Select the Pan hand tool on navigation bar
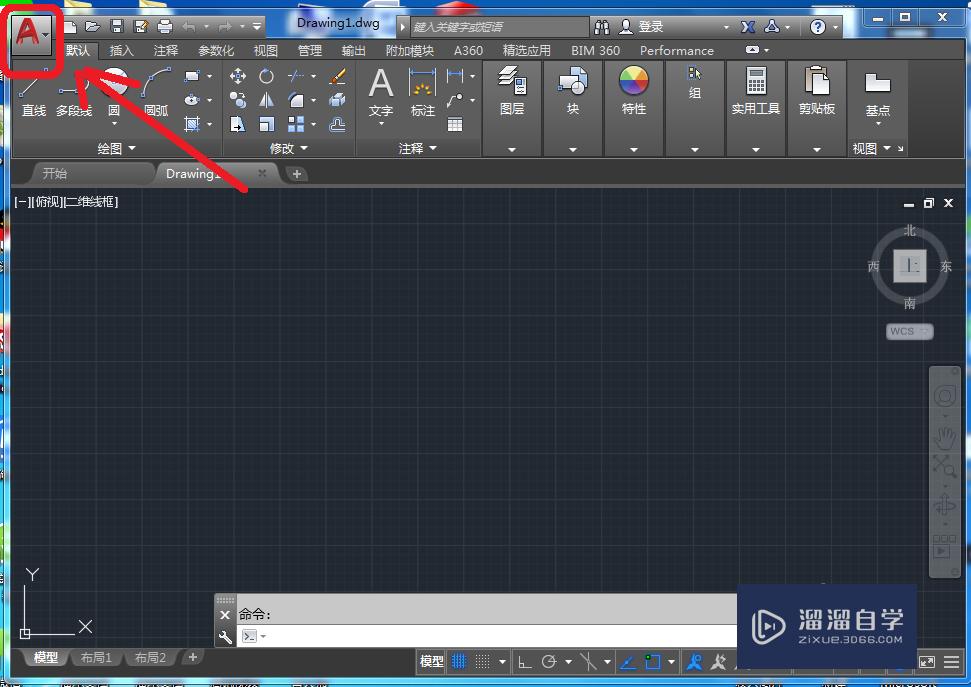Viewport: 971px width, 687px height. click(x=944, y=437)
